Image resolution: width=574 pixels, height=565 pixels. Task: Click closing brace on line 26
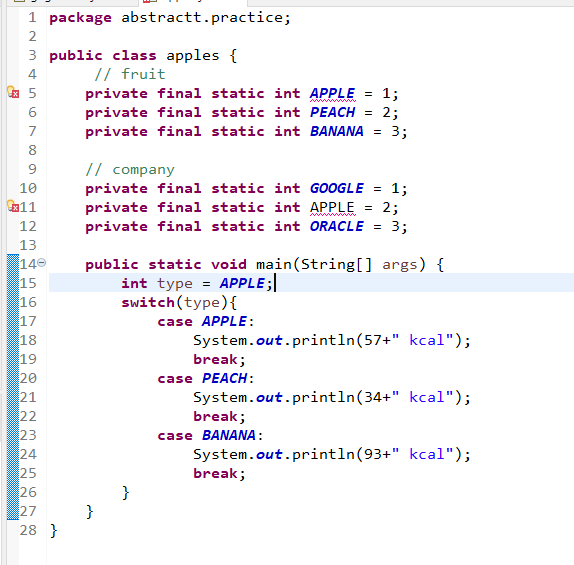click(x=126, y=492)
